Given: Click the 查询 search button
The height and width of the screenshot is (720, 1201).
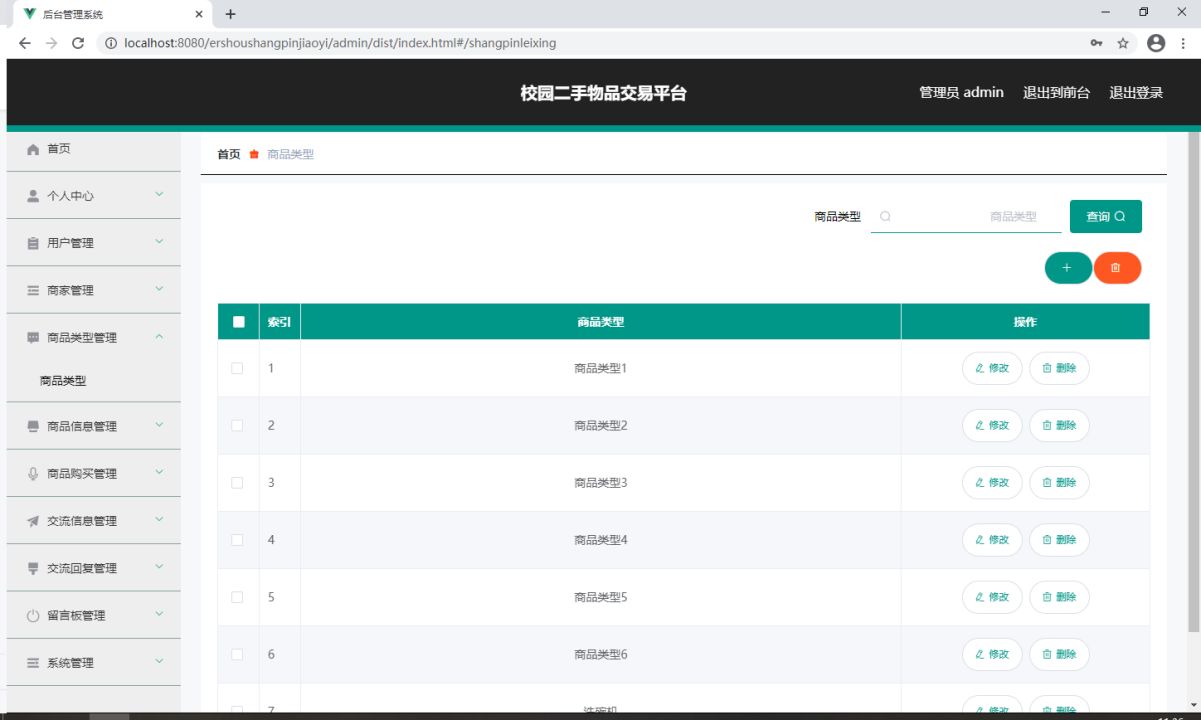Looking at the screenshot, I should pyautogui.click(x=1106, y=216).
